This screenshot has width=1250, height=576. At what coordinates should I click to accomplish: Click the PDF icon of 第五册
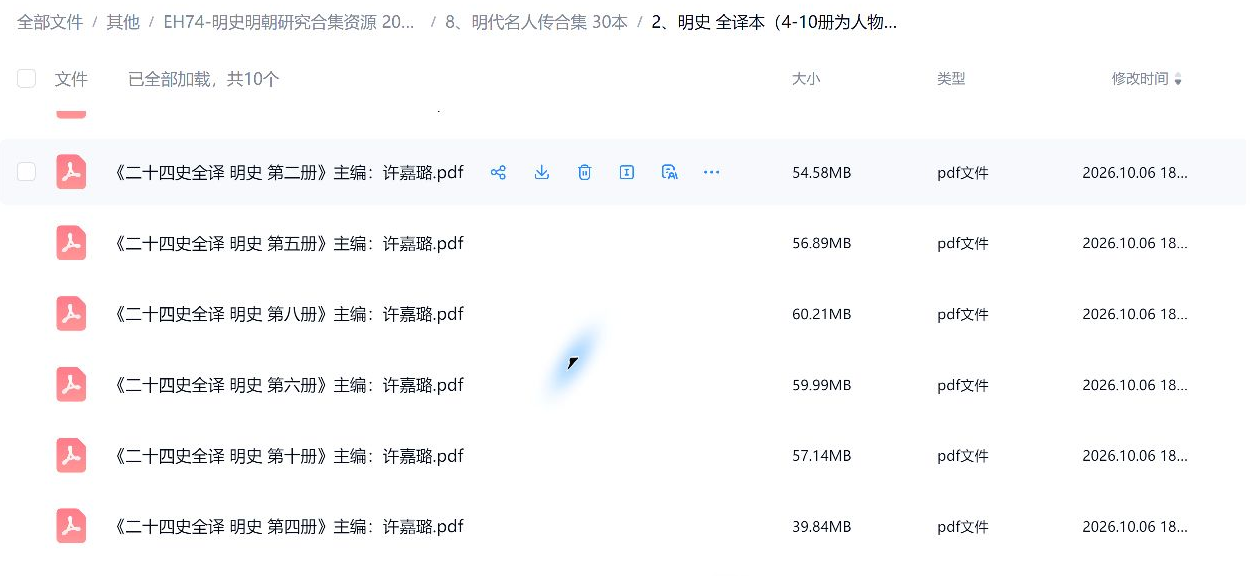pyautogui.click(x=71, y=243)
